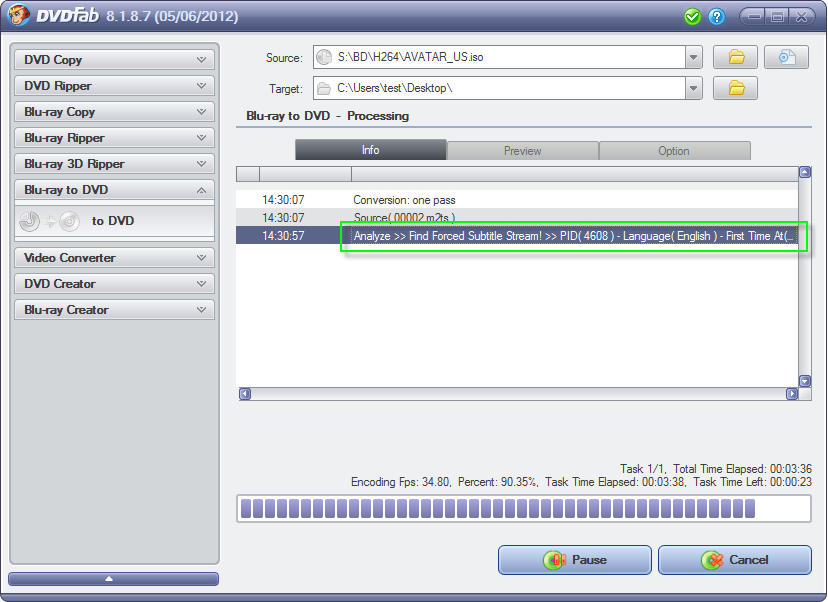Expand the Video Converter section
This screenshot has width=828, height=602.
(x=114, y=258)
